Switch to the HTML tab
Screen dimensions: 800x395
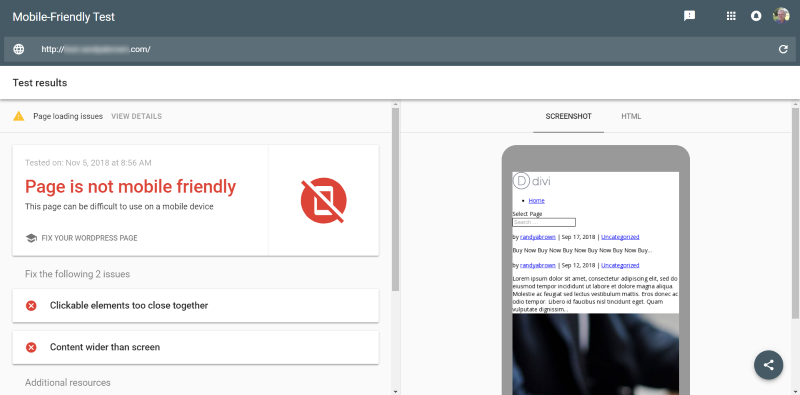631,116
